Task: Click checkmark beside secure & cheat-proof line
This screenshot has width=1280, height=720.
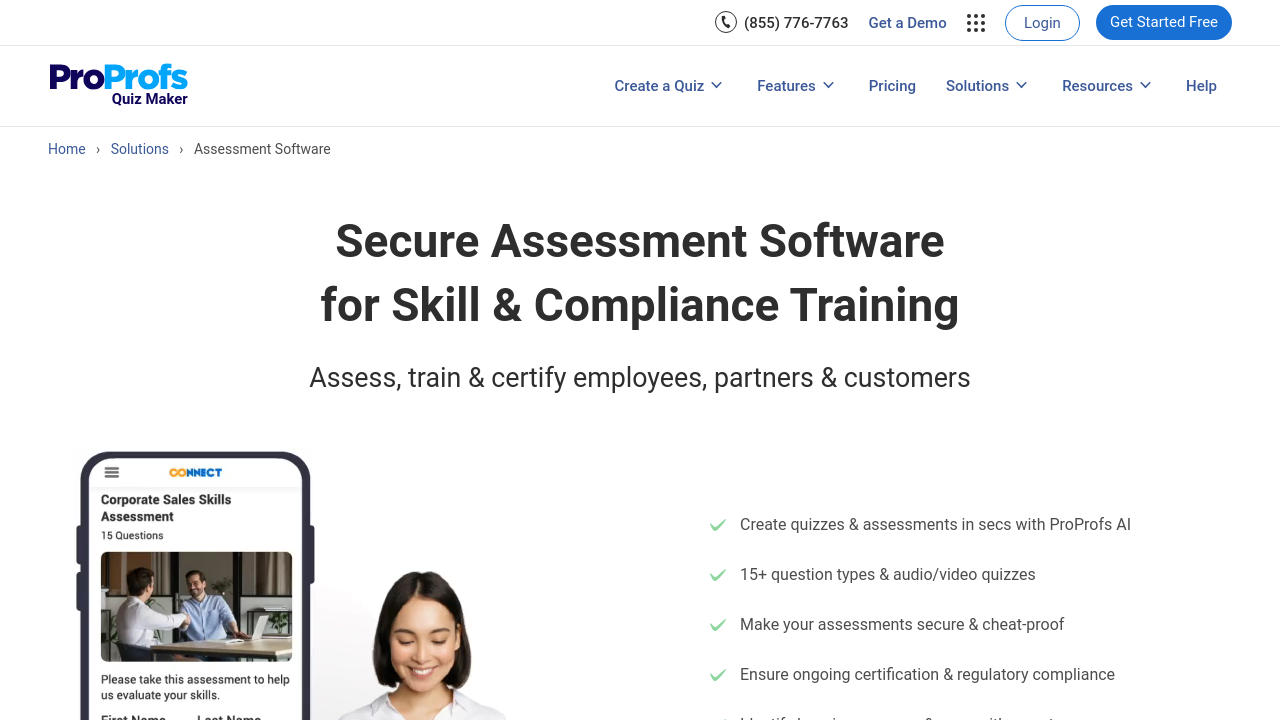Action: point(717,625)
